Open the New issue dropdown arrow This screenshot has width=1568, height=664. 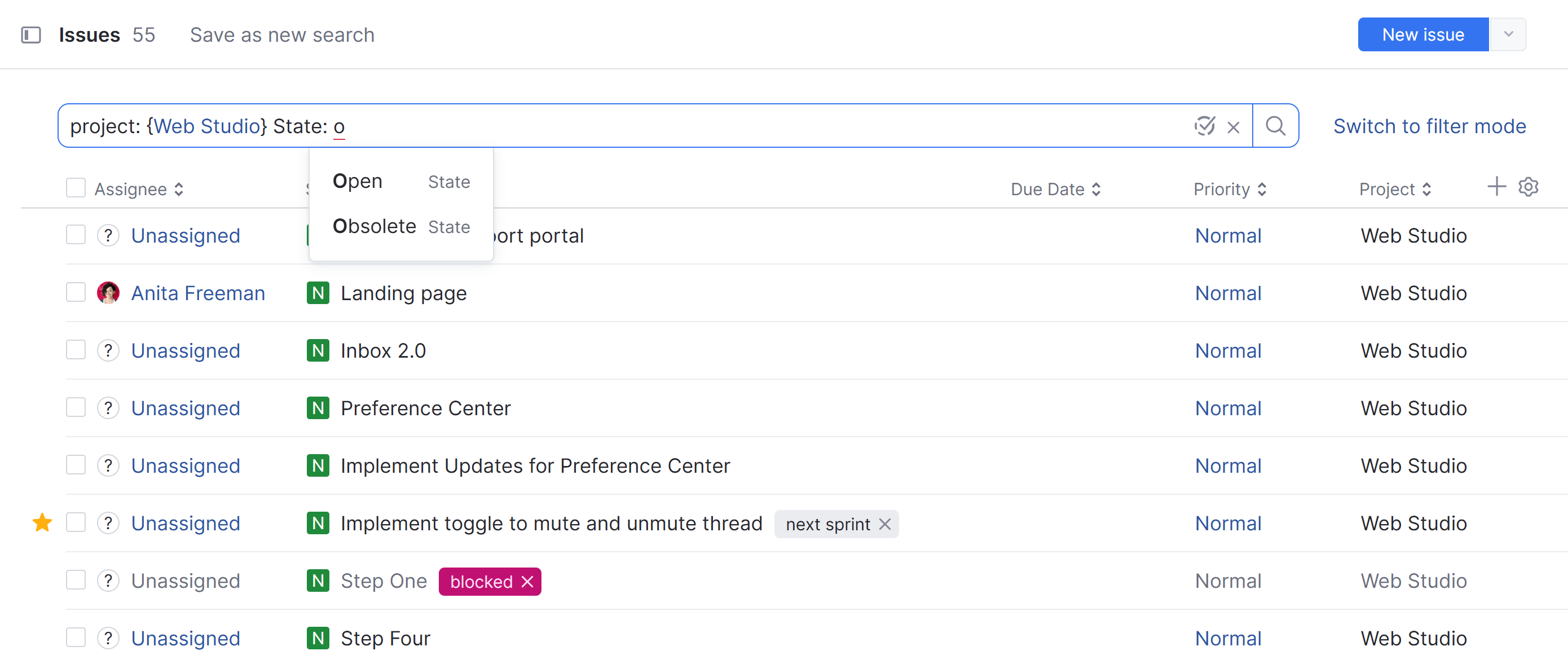(x=1508, y=34)
